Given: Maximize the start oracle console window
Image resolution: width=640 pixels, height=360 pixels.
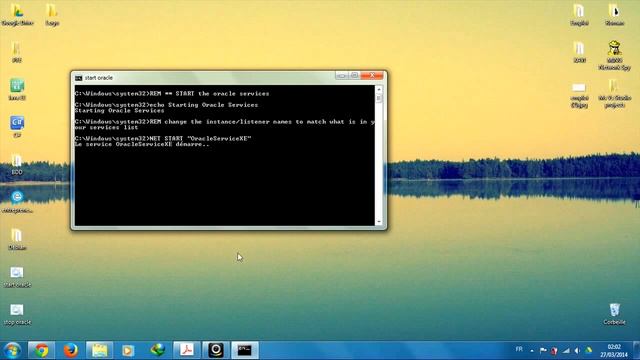Looking at the screenshot, I should 354,76.
